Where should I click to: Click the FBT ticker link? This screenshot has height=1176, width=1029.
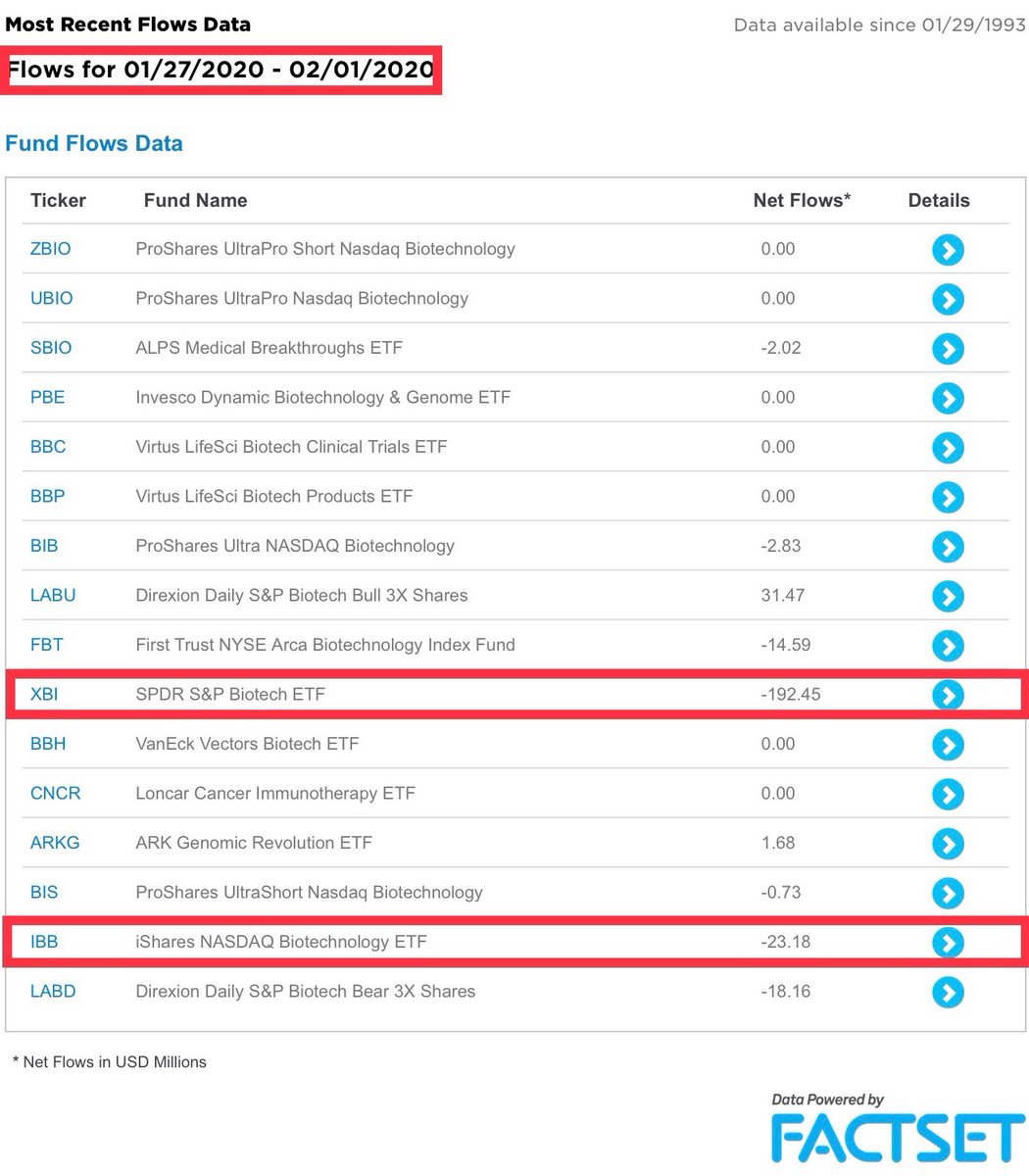coord(47,645)
